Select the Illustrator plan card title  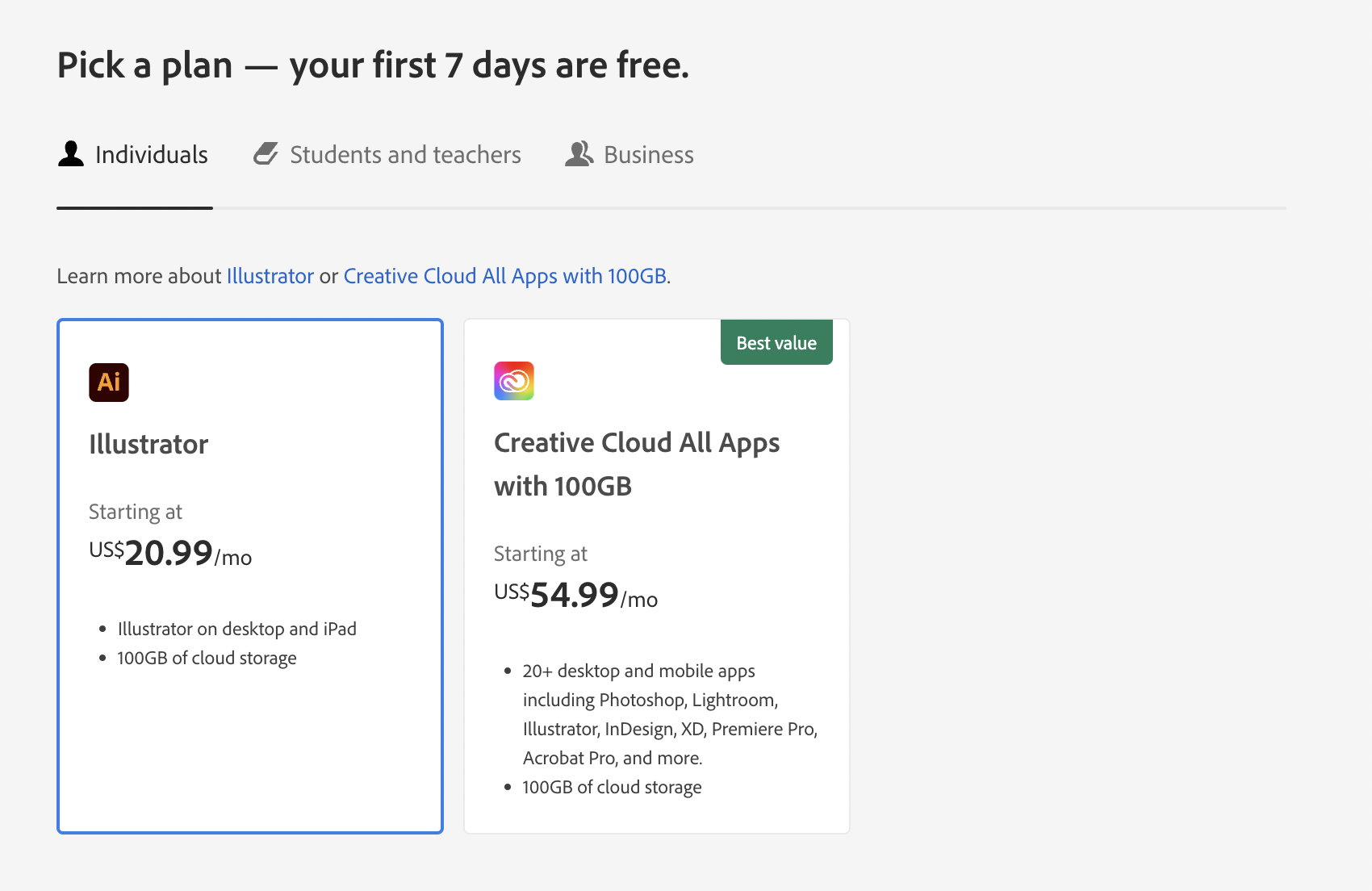[148, 444]
